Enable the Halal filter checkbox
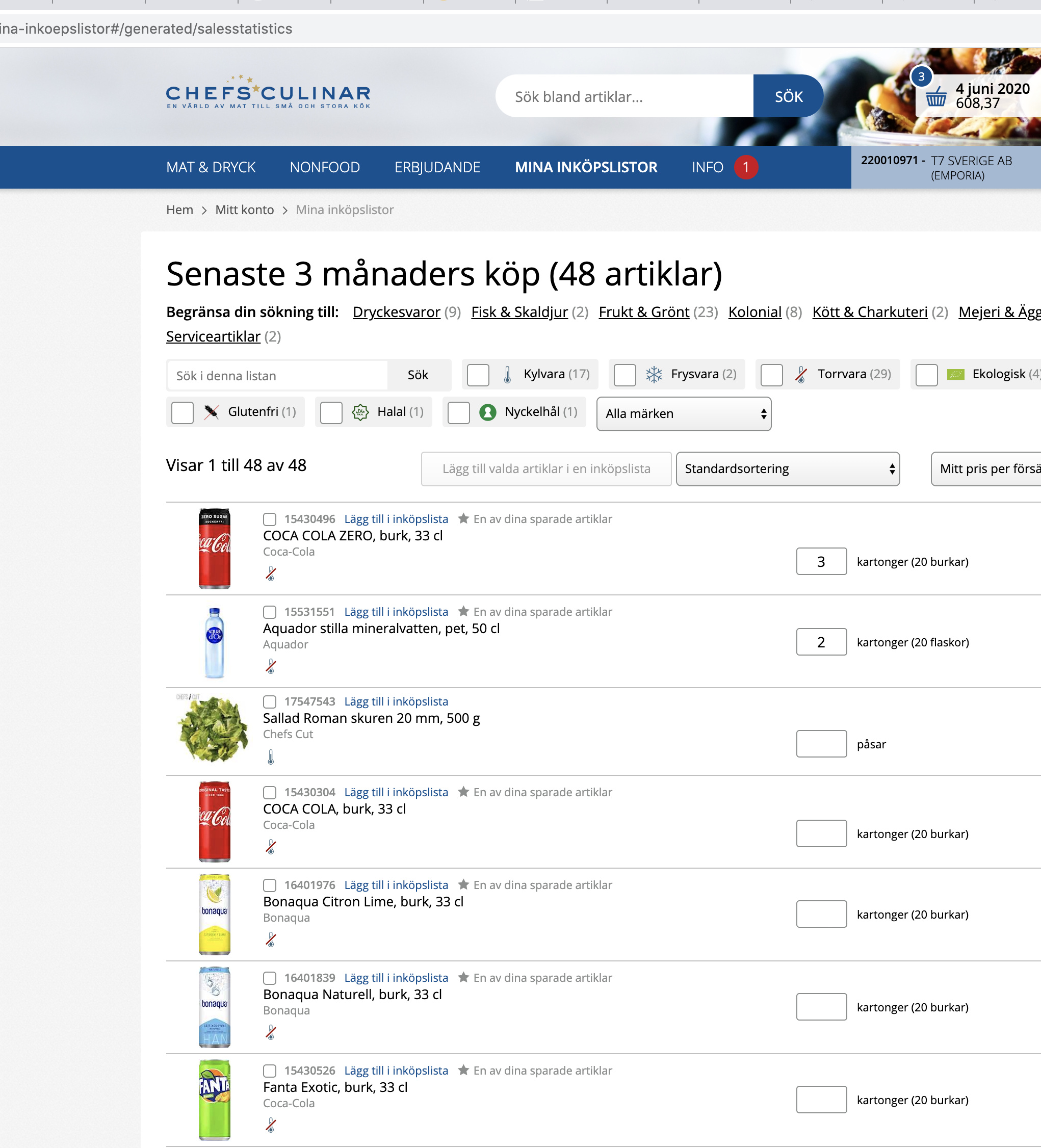1041x1148 pixels. 331,412
